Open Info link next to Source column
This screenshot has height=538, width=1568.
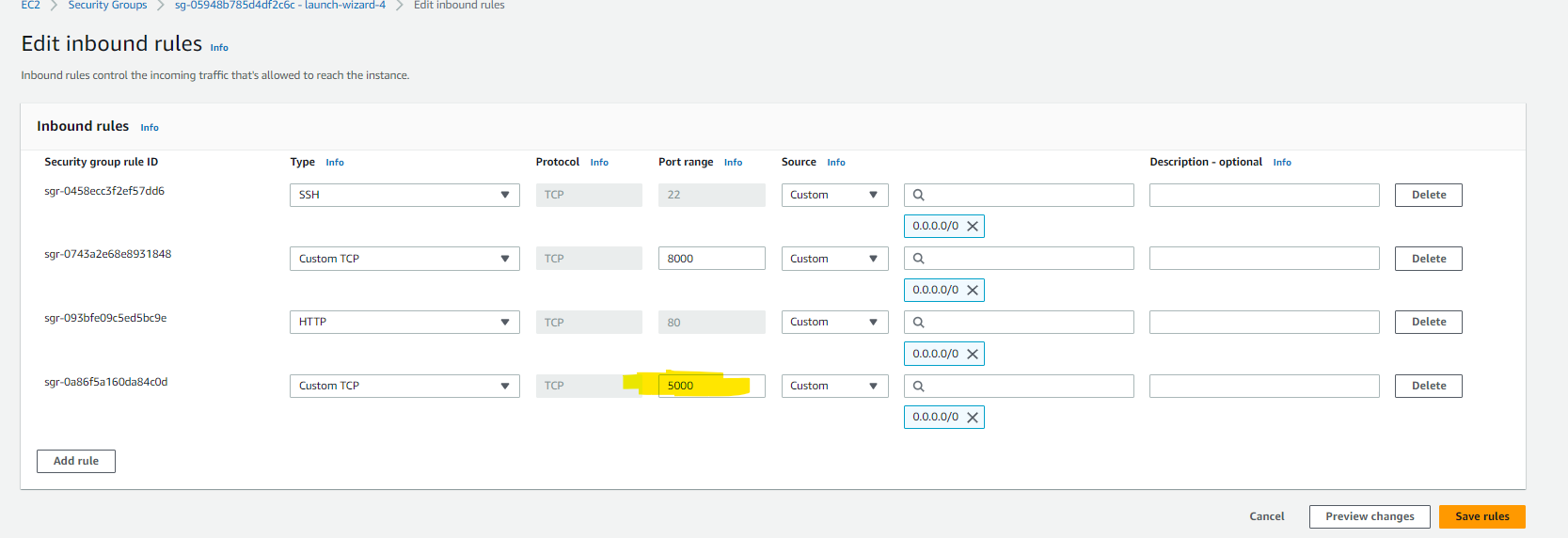[x=836, y=163]
